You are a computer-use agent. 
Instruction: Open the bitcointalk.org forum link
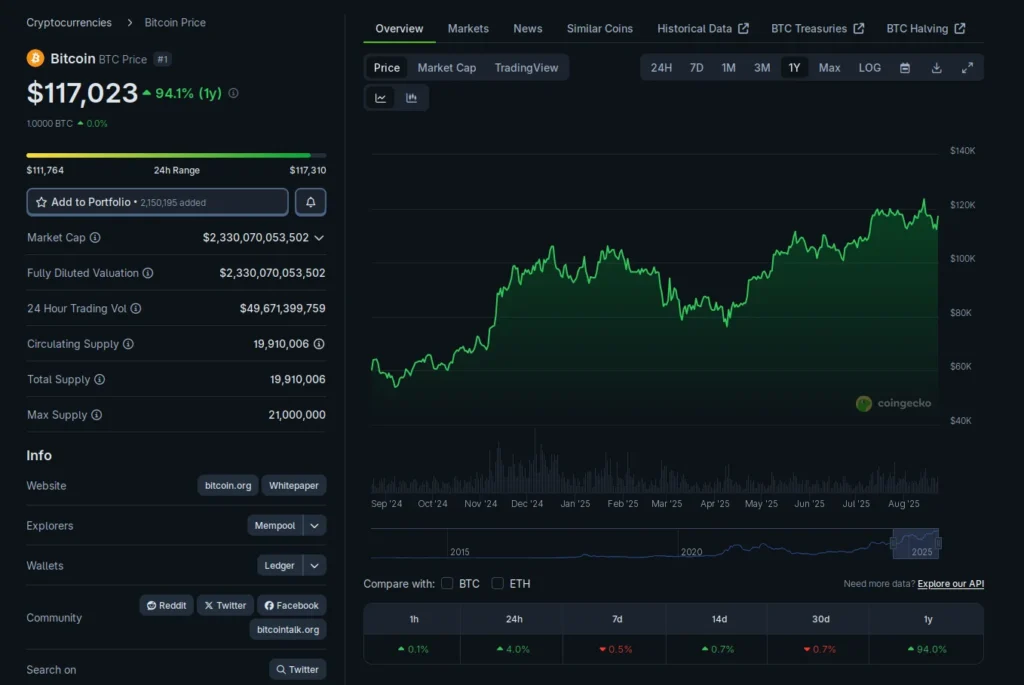[288, 629]
